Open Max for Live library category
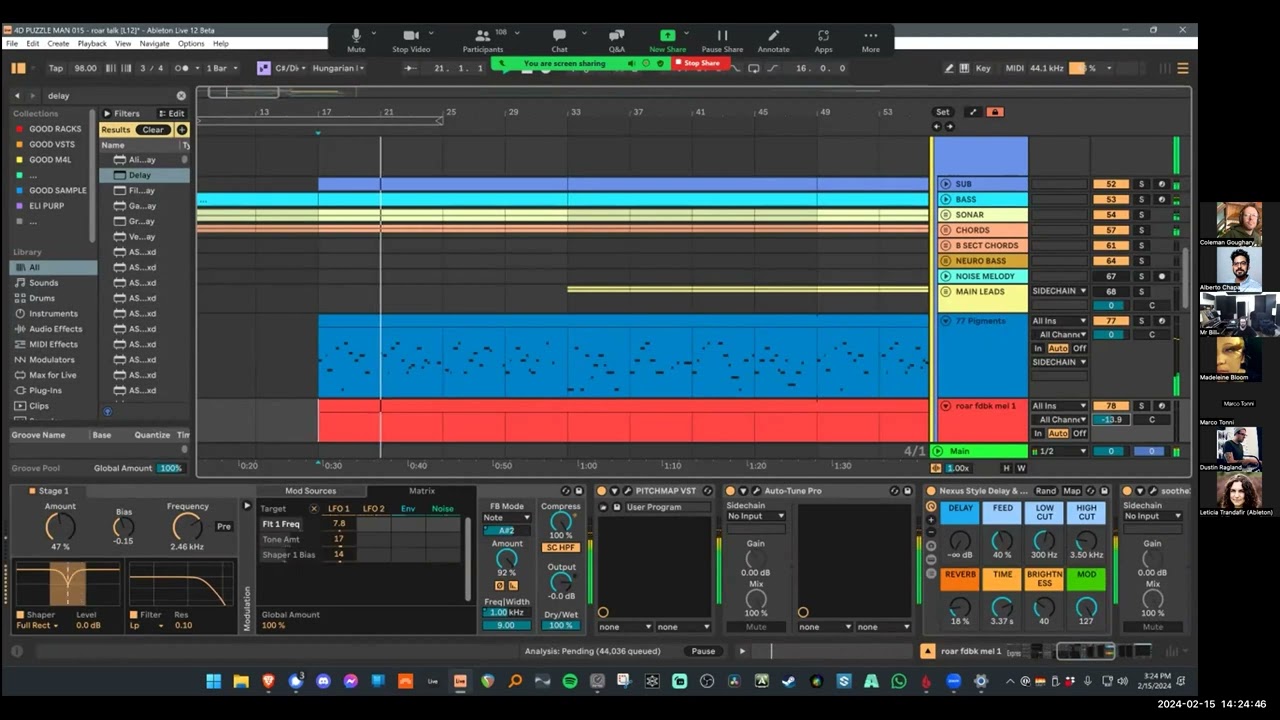The width and height of the screenshot is (1280, 720). click(x=52, y=375)
